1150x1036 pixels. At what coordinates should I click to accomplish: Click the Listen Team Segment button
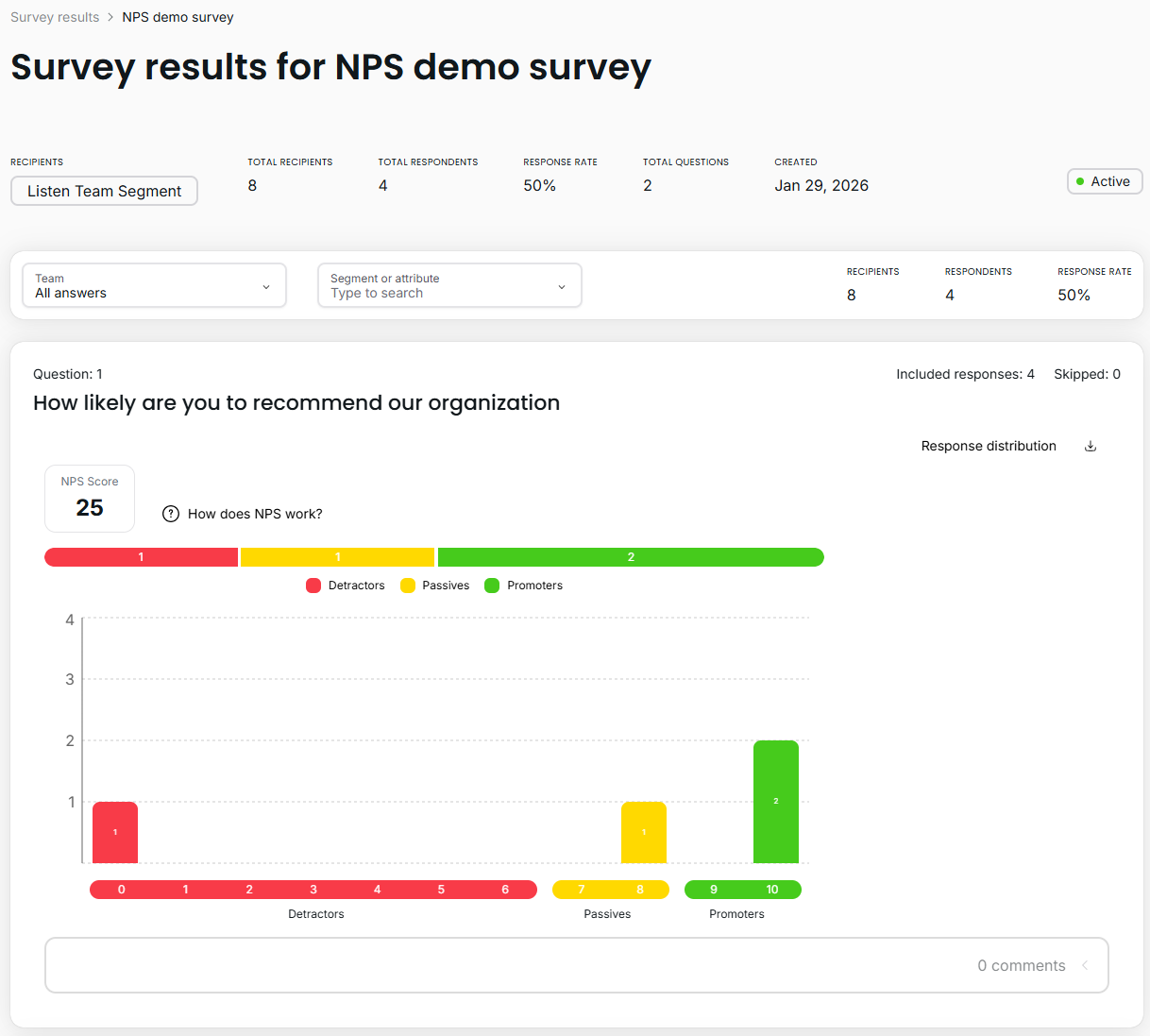(104, 191)
